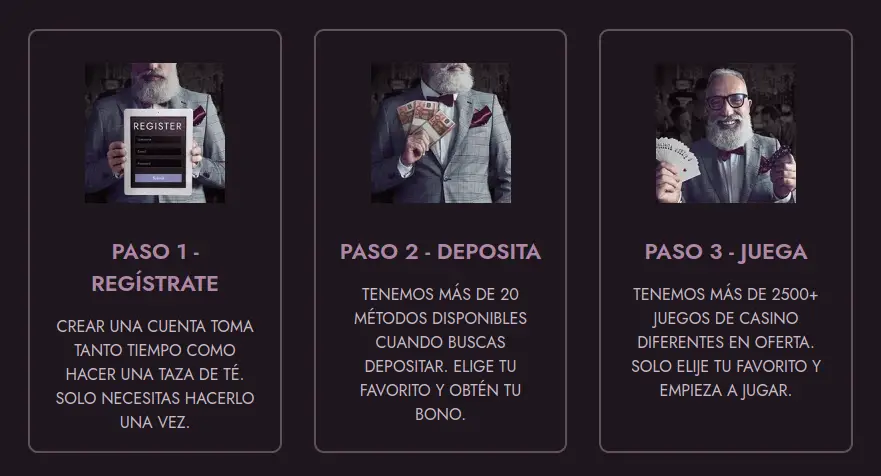Click the Submit button on tablet image
The image size is (881, 476).
[x=158, y=178]
